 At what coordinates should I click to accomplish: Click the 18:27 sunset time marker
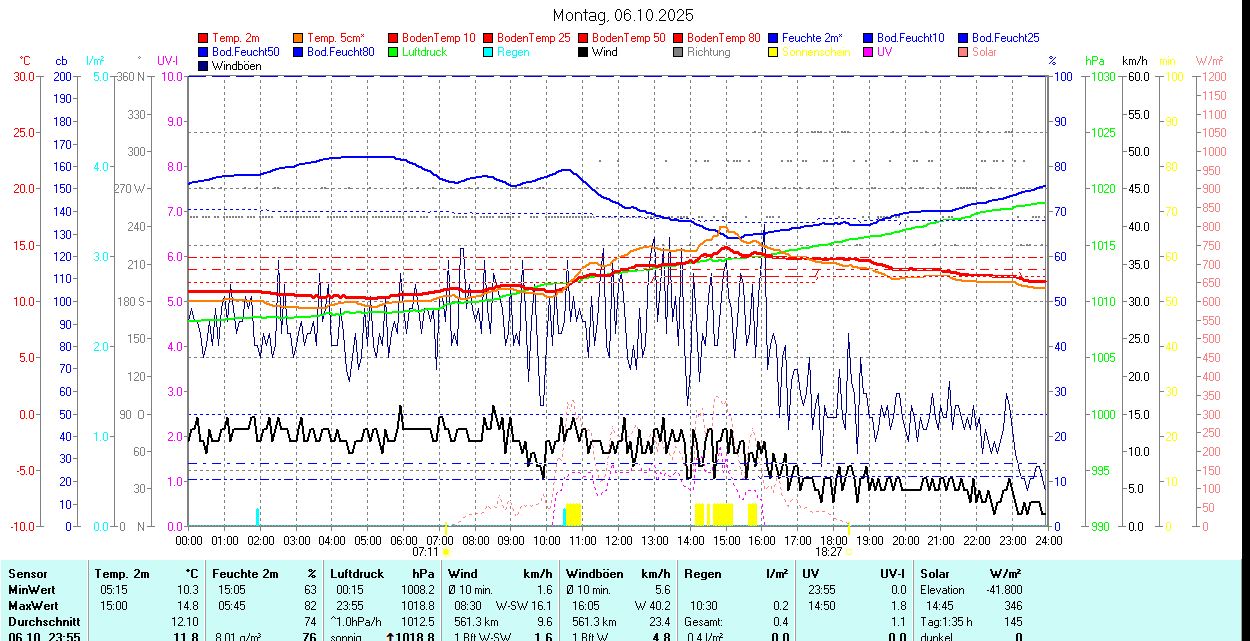828,552
